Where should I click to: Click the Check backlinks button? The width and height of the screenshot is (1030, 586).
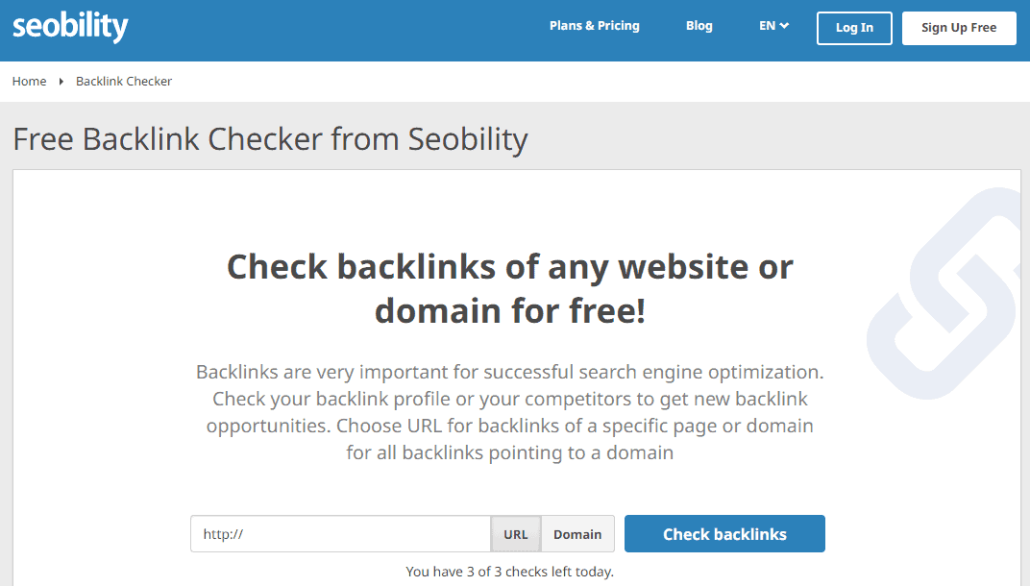(725, 533)
